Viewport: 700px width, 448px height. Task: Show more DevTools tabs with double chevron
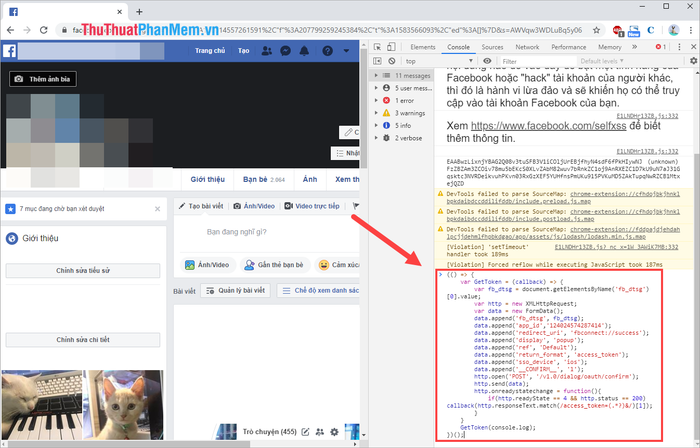[x=634, y=47]
